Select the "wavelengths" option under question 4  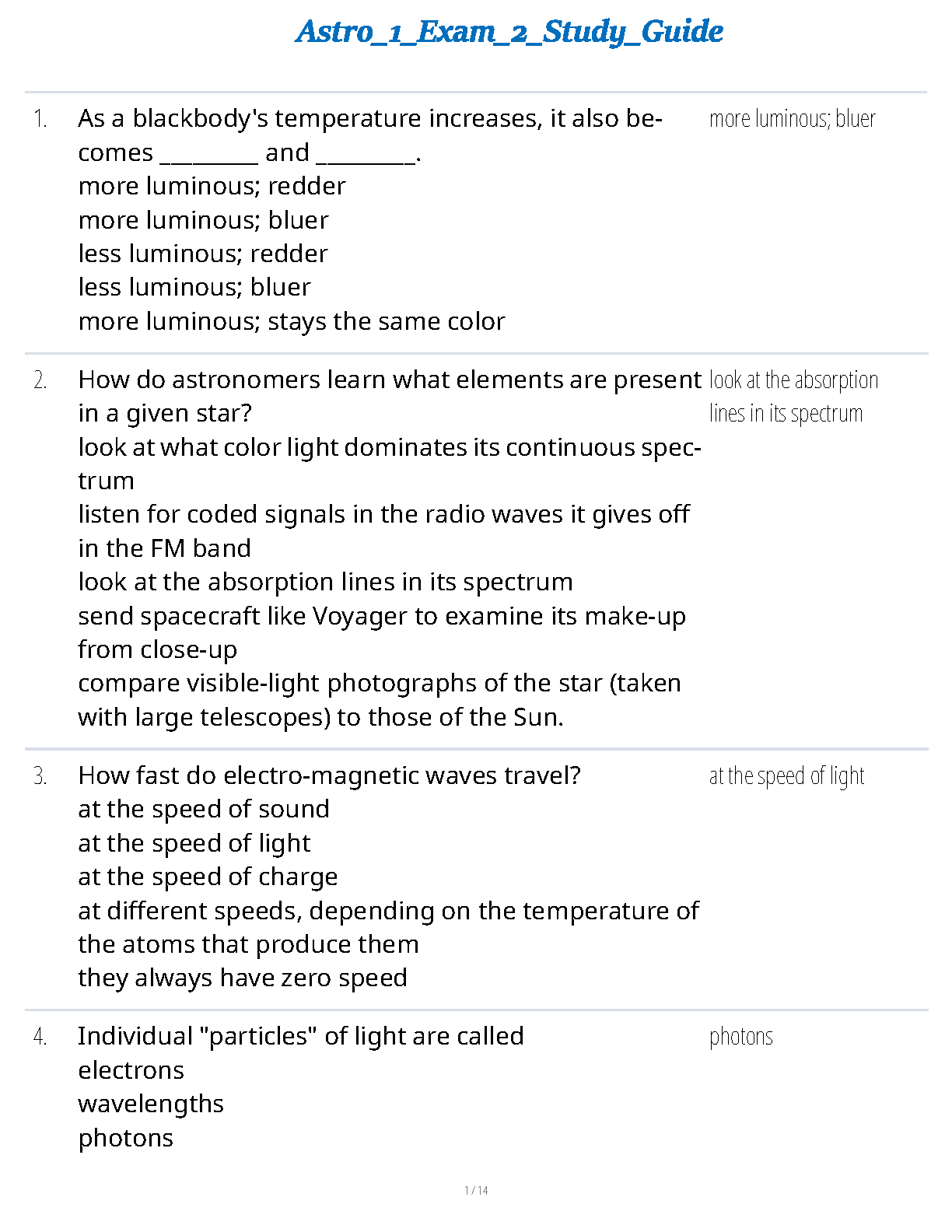pyautogui.click(x=151, y=1104)
